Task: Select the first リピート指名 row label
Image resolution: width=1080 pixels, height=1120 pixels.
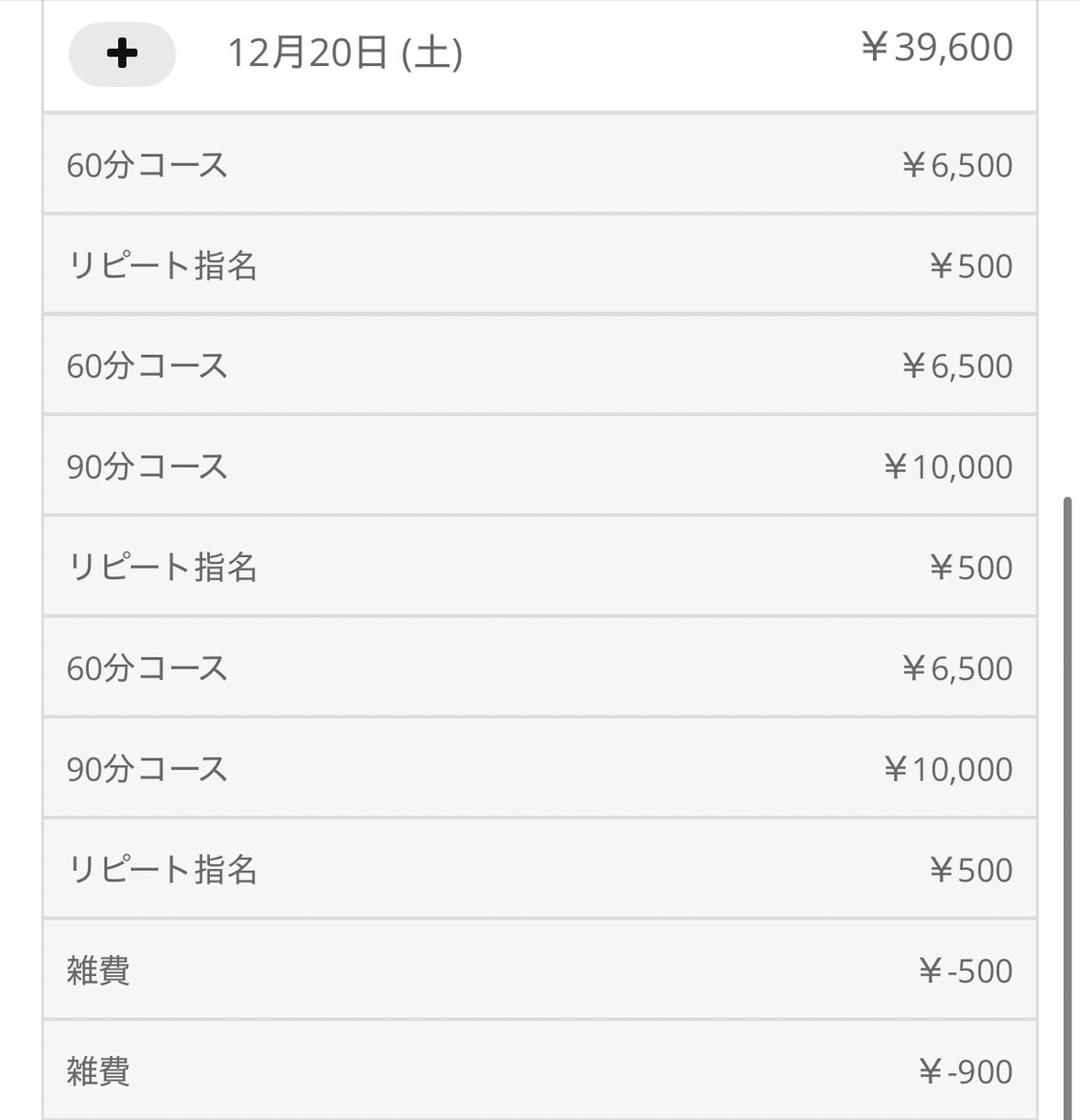Action: click(x=162, y=266)
